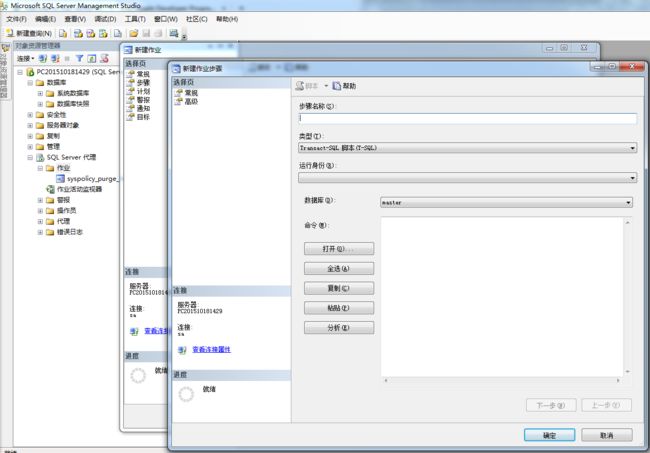Collapse the SQL Server 代理 node
650x453 pixels.
[x=30, y=157]
